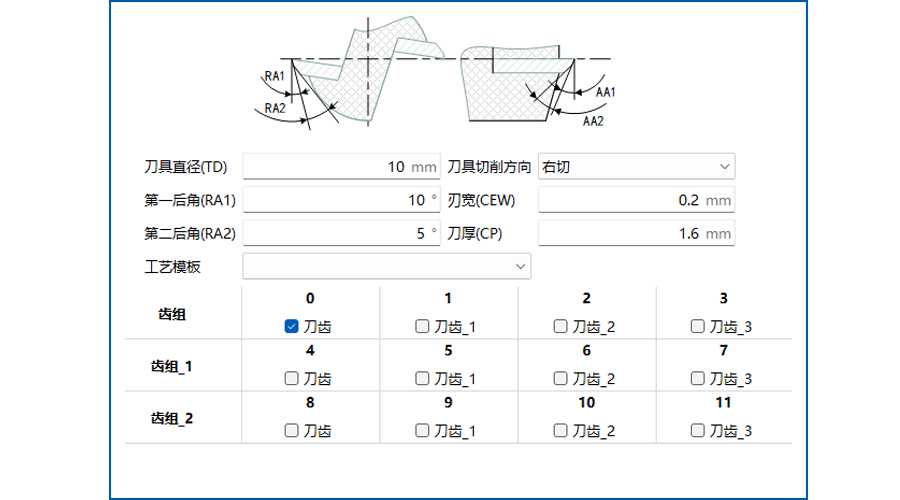Check 刀齿 under column 8
Image resolution: width=900 pixels, height=500 pixels.
pos(292,431)
